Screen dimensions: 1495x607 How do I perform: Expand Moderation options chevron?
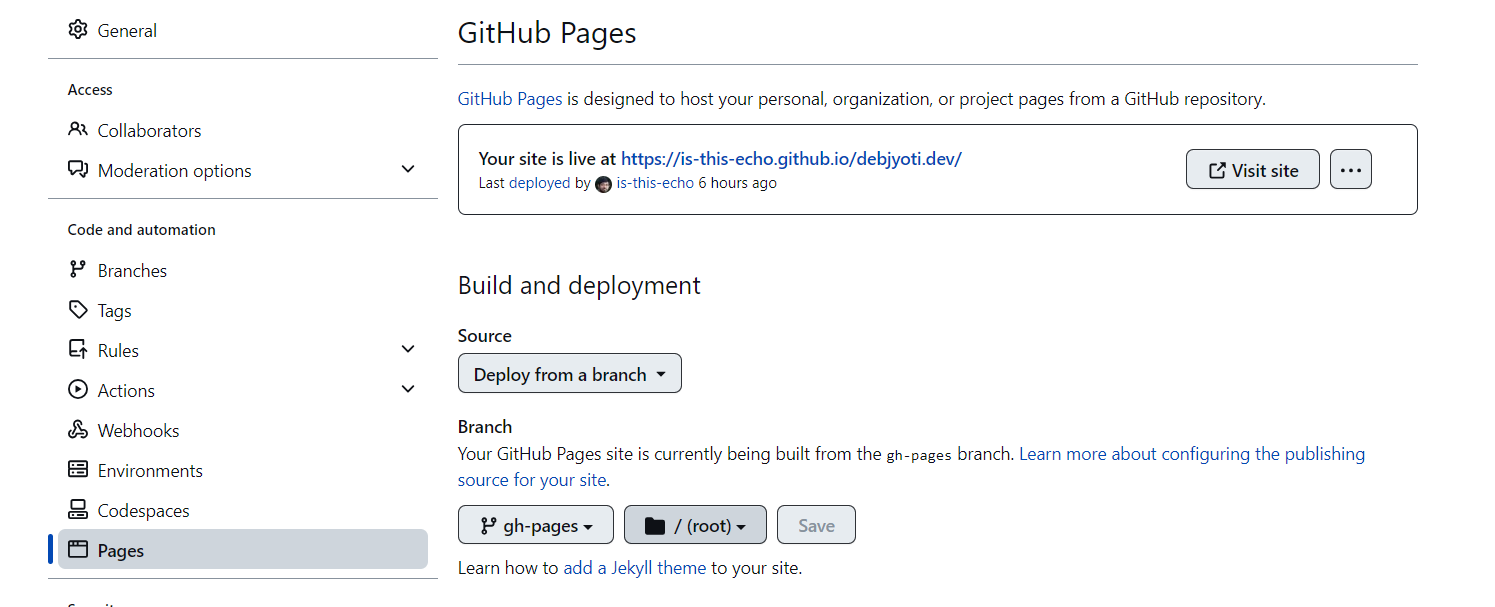pos(408,170)
